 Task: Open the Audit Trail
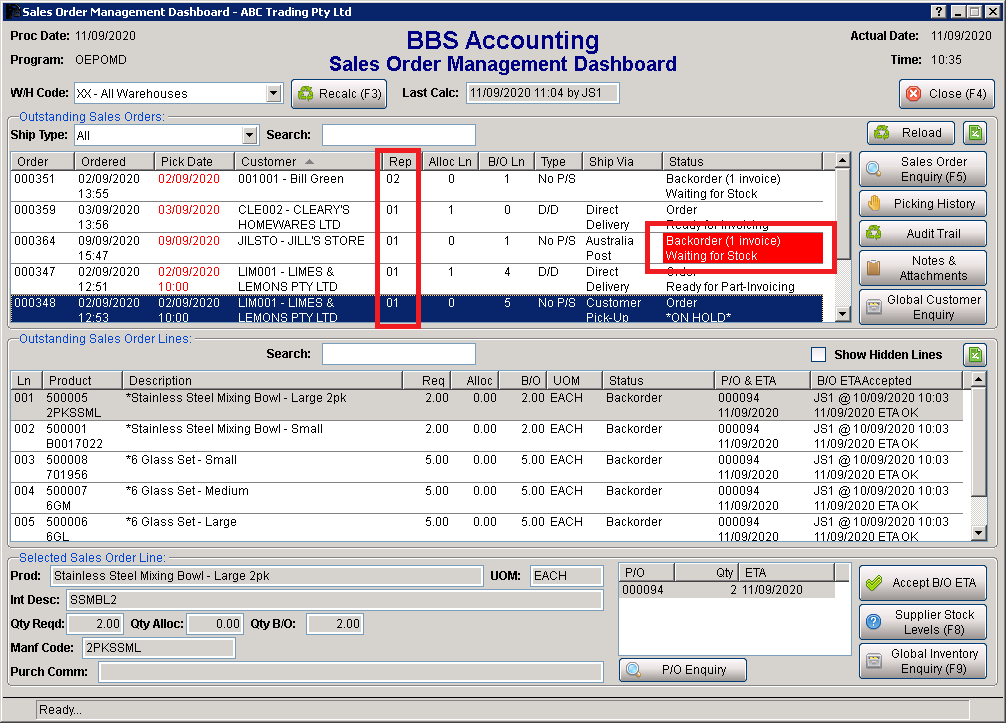[922, 234]
